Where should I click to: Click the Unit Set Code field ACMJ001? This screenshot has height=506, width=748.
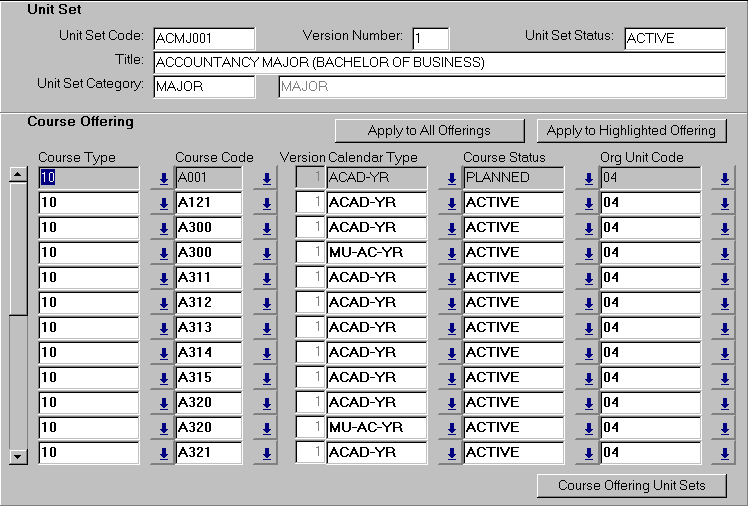[204, 38]
